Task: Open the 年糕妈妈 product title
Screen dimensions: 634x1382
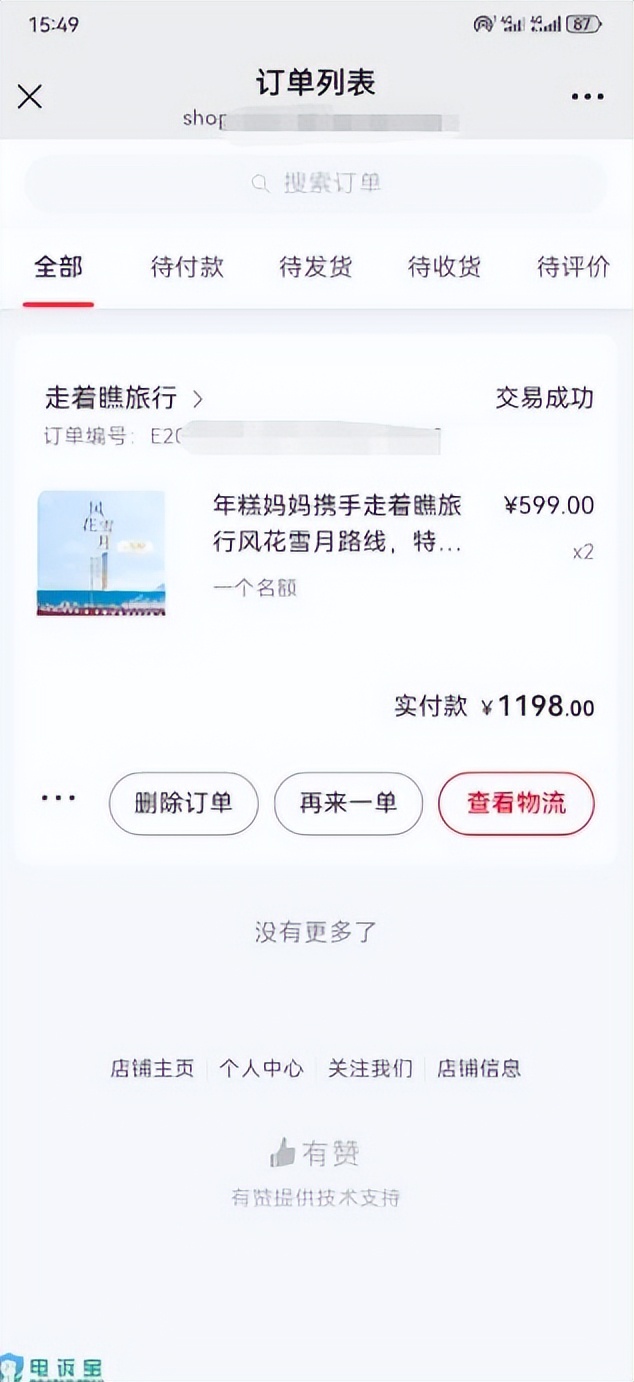Action: click(x=337, y=525)
